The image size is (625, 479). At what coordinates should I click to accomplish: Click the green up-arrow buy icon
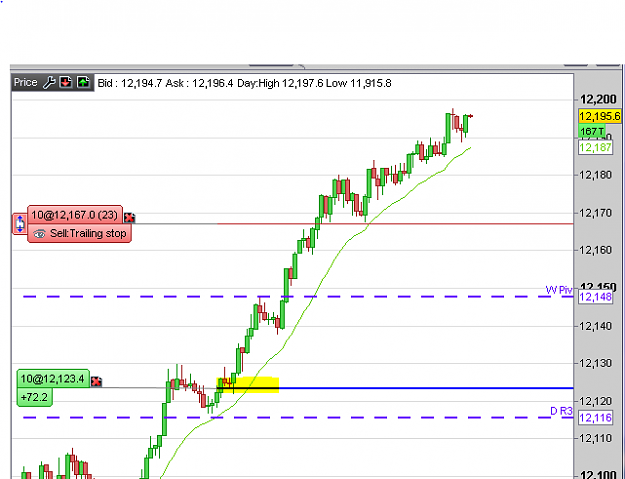click(83, 82)
